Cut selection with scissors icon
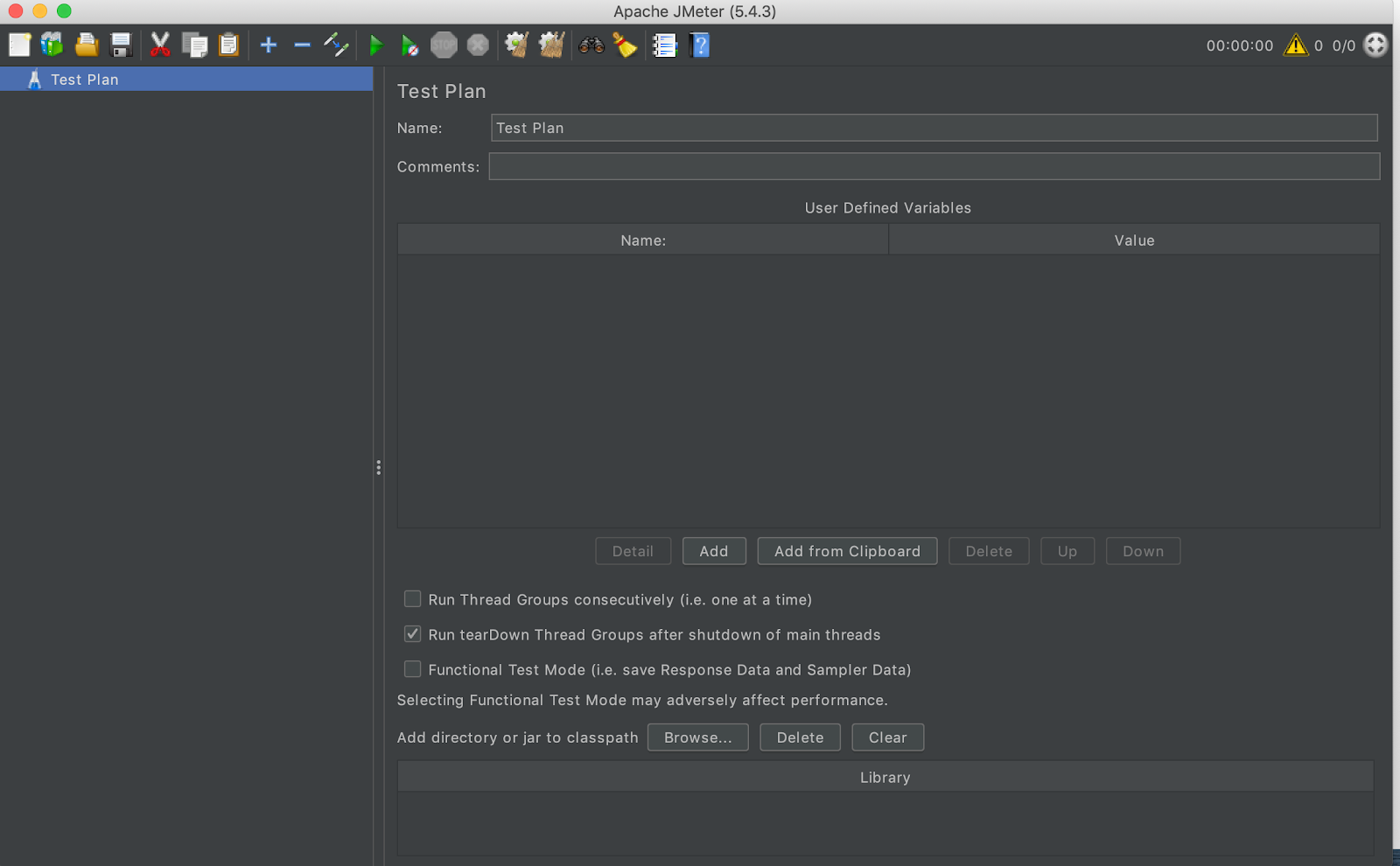Screen dimensions: 1400x866 (x=160, y=45)
